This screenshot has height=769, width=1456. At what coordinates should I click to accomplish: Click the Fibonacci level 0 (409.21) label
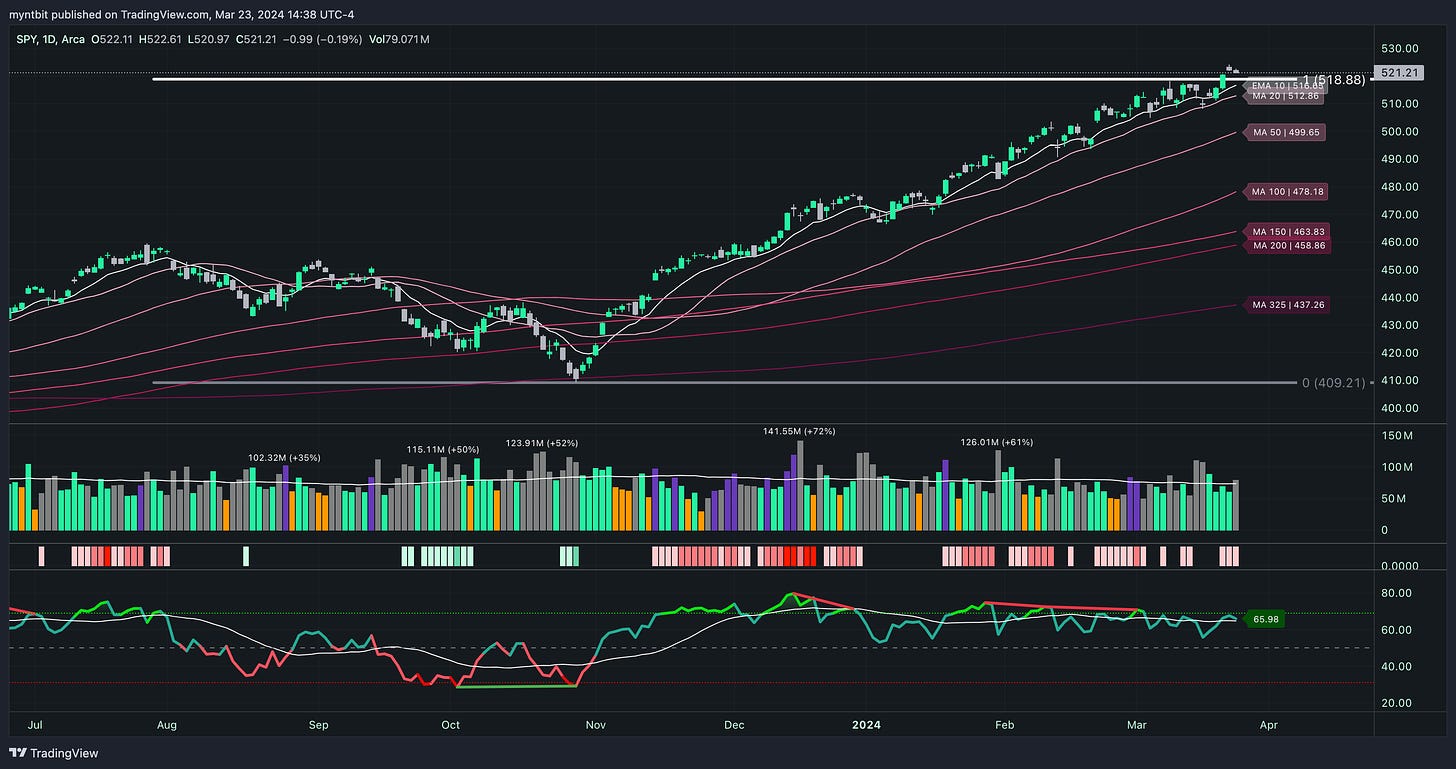(x=1334, y=383)
